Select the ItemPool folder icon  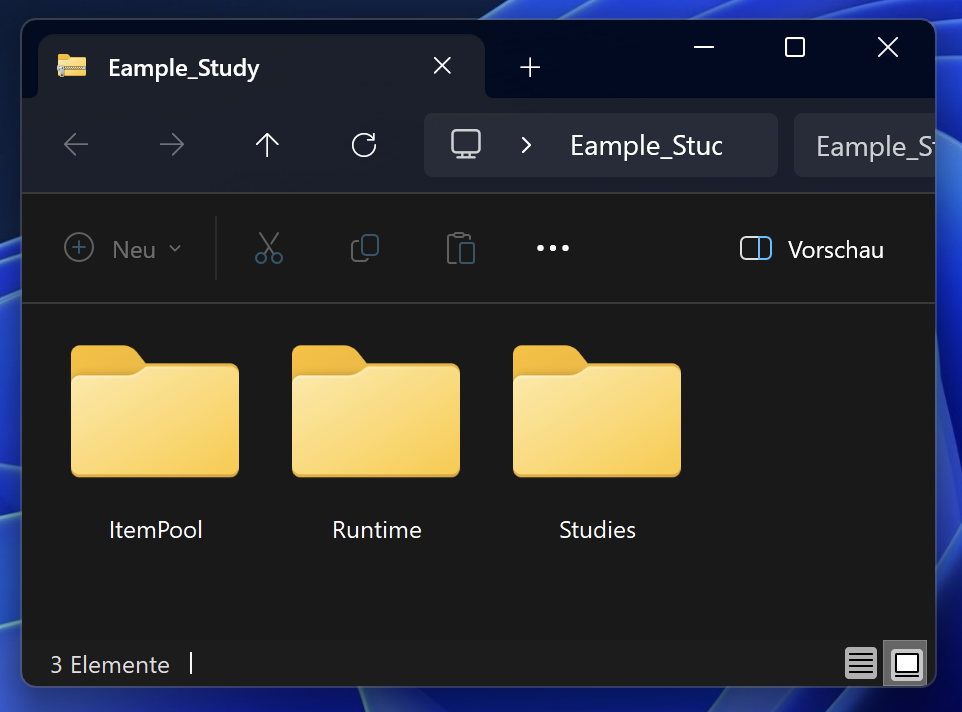(155, 411)
